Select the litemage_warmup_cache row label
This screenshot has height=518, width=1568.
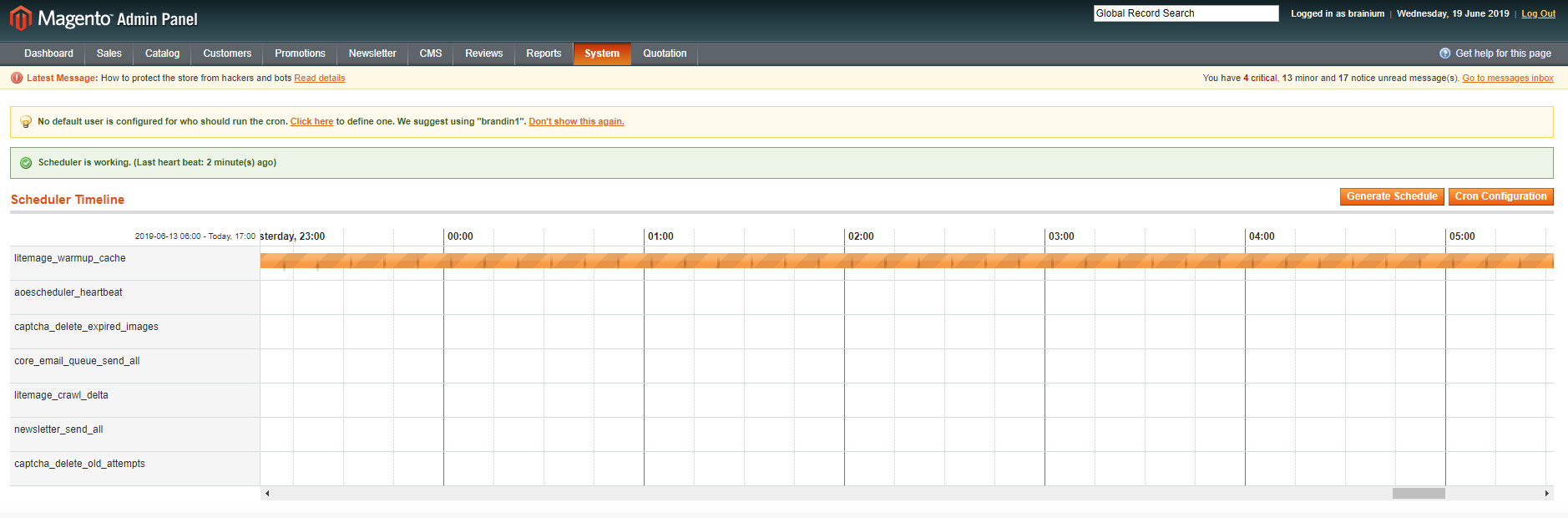70,258
